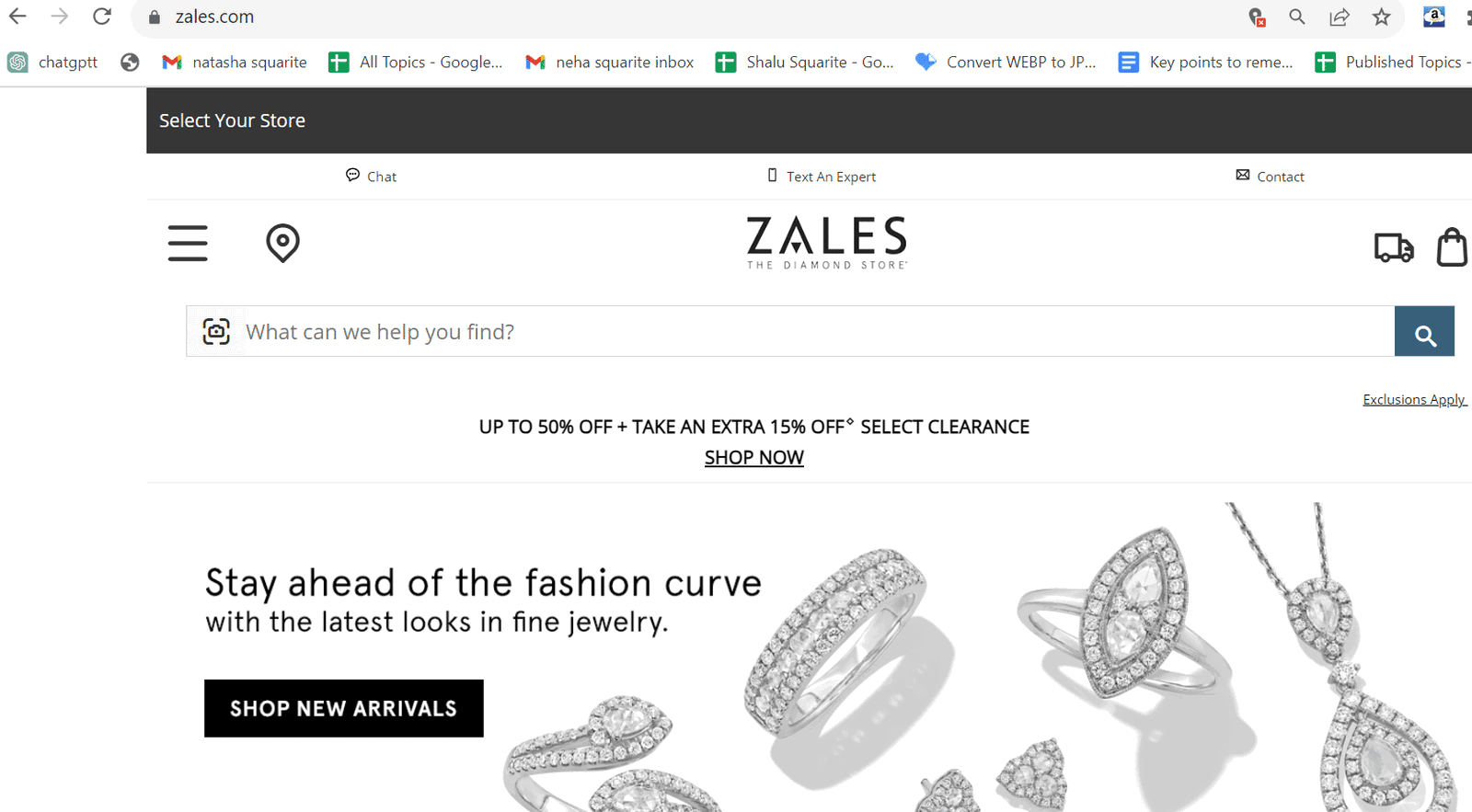Click the order tracking truck icon
The image size is (1472, 812).
tap(1393, 246)
